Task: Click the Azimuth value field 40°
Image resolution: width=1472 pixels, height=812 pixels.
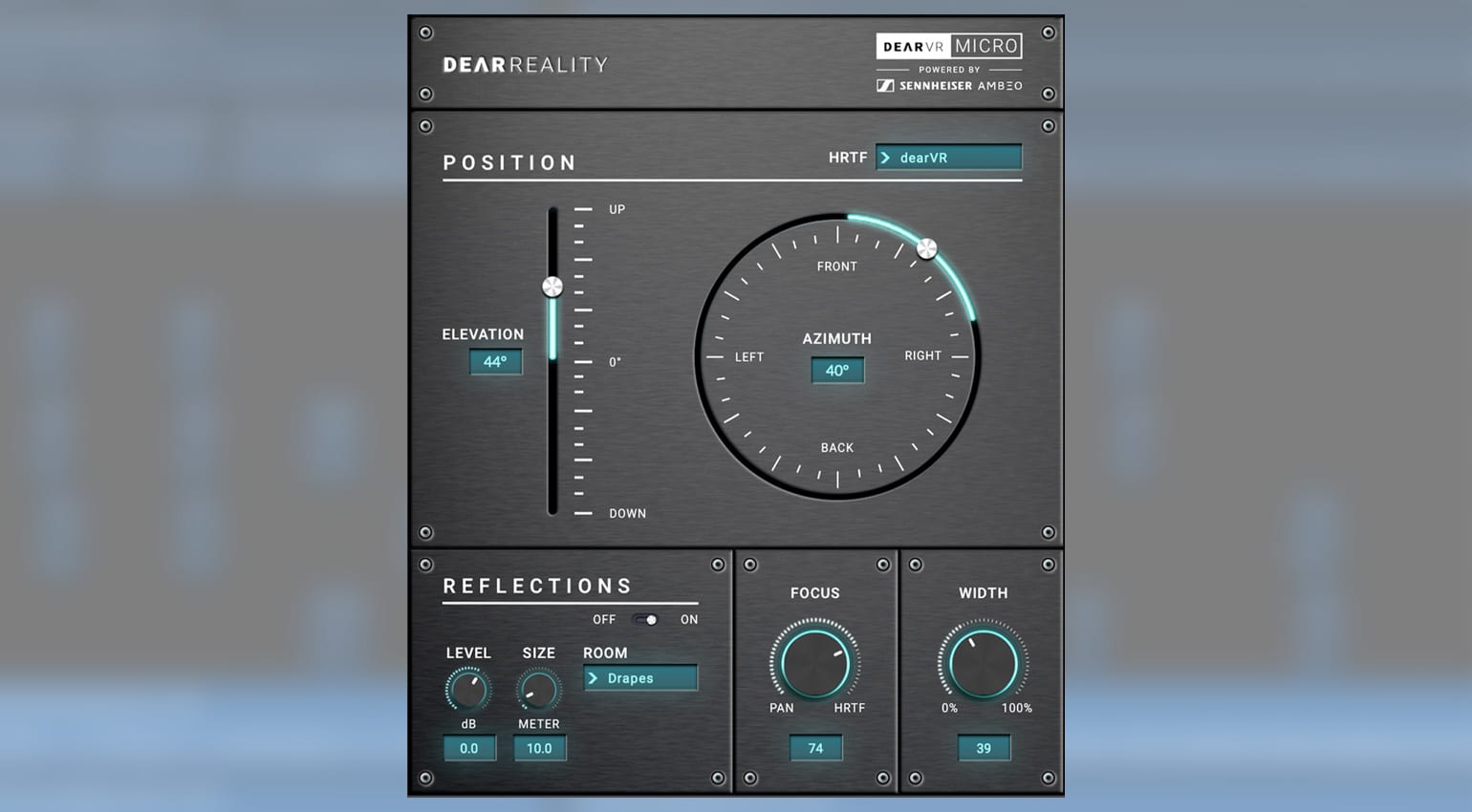Action: tap(837, 371)
